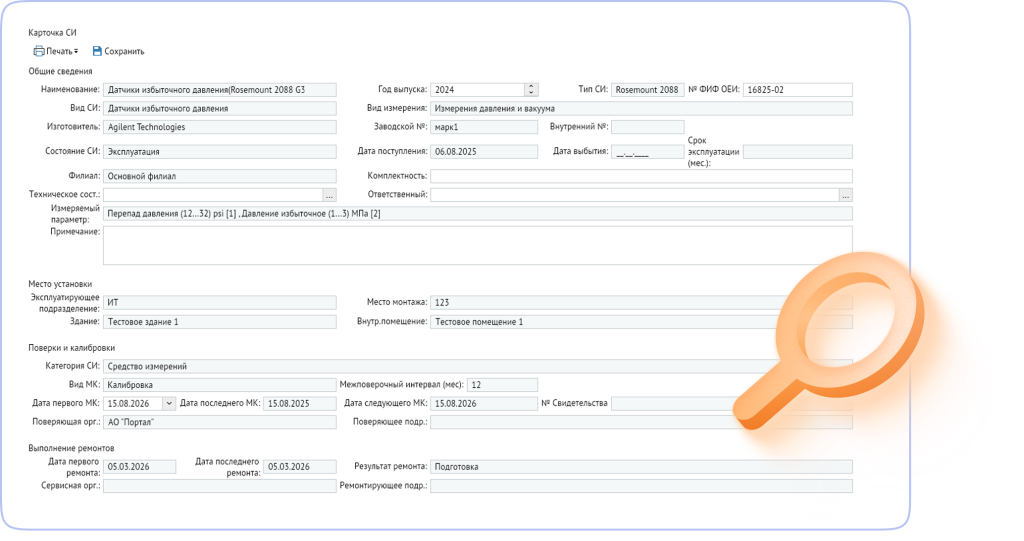1024x541 pixels.
Task: Focus the Наименование field
Action: point(219,90)
